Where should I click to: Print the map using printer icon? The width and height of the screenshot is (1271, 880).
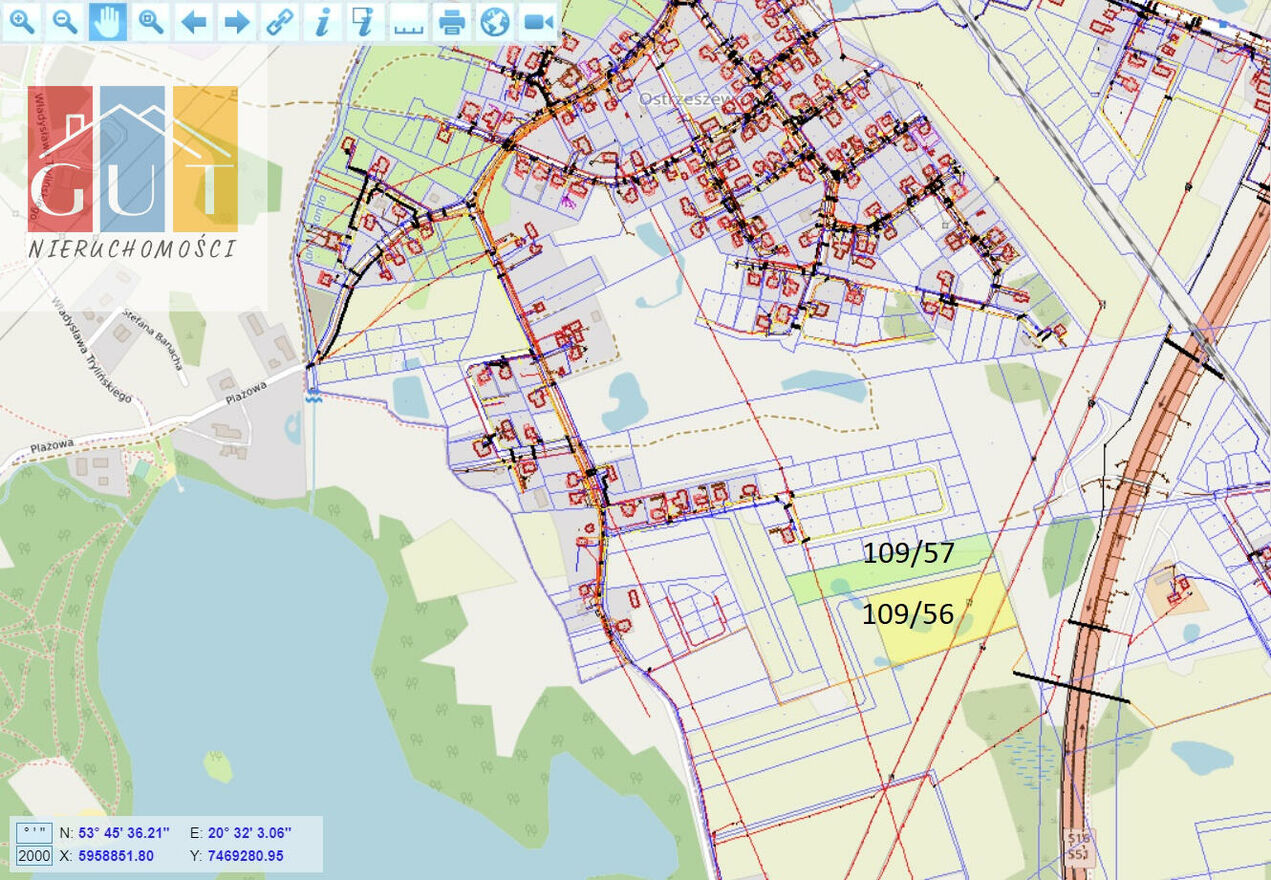452,21
